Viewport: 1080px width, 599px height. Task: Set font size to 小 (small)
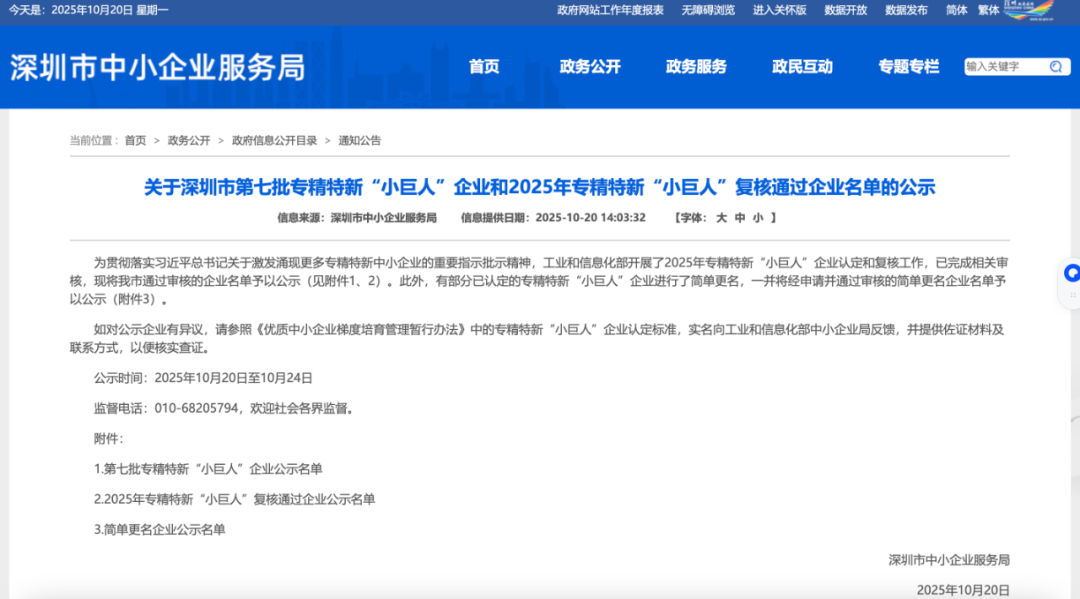click(x=757, y=217)
